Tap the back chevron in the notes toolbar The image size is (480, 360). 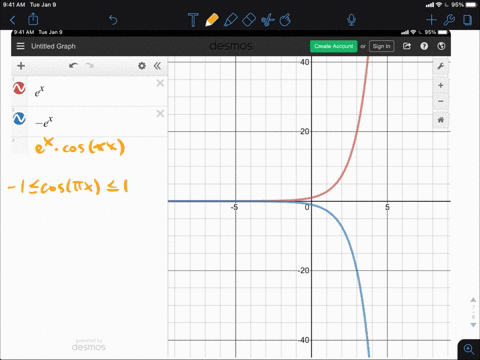13,20
